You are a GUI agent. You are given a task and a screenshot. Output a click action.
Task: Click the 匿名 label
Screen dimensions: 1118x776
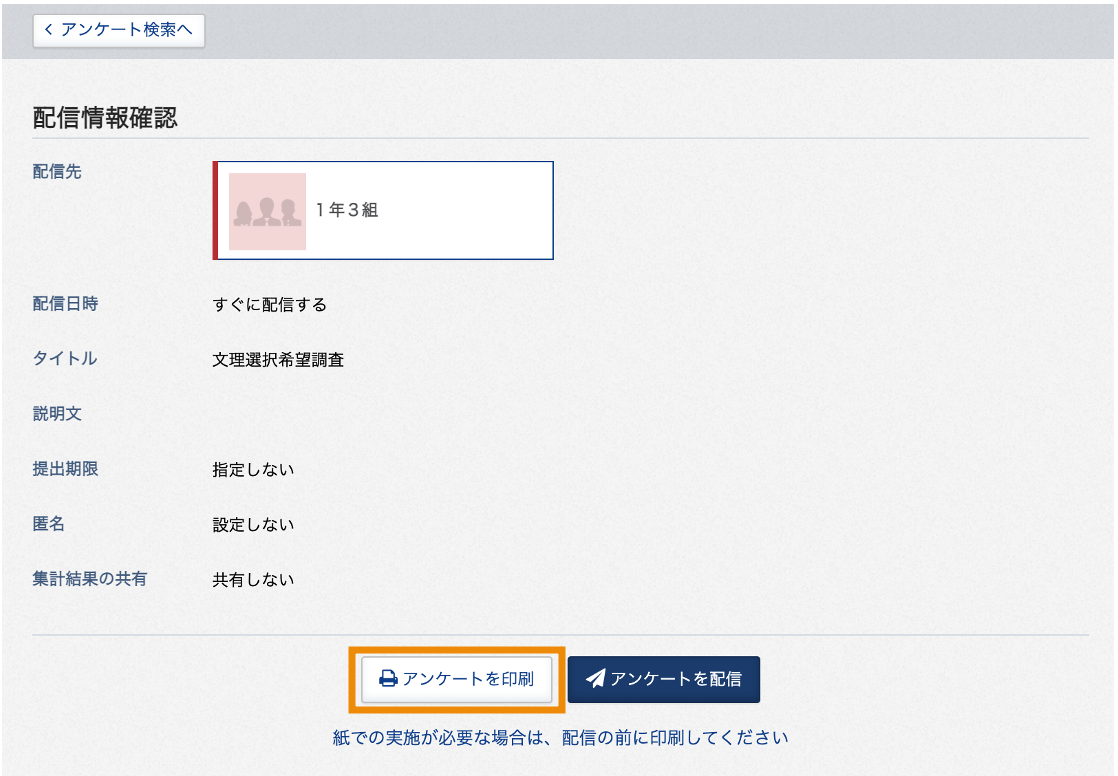(48, 524)
